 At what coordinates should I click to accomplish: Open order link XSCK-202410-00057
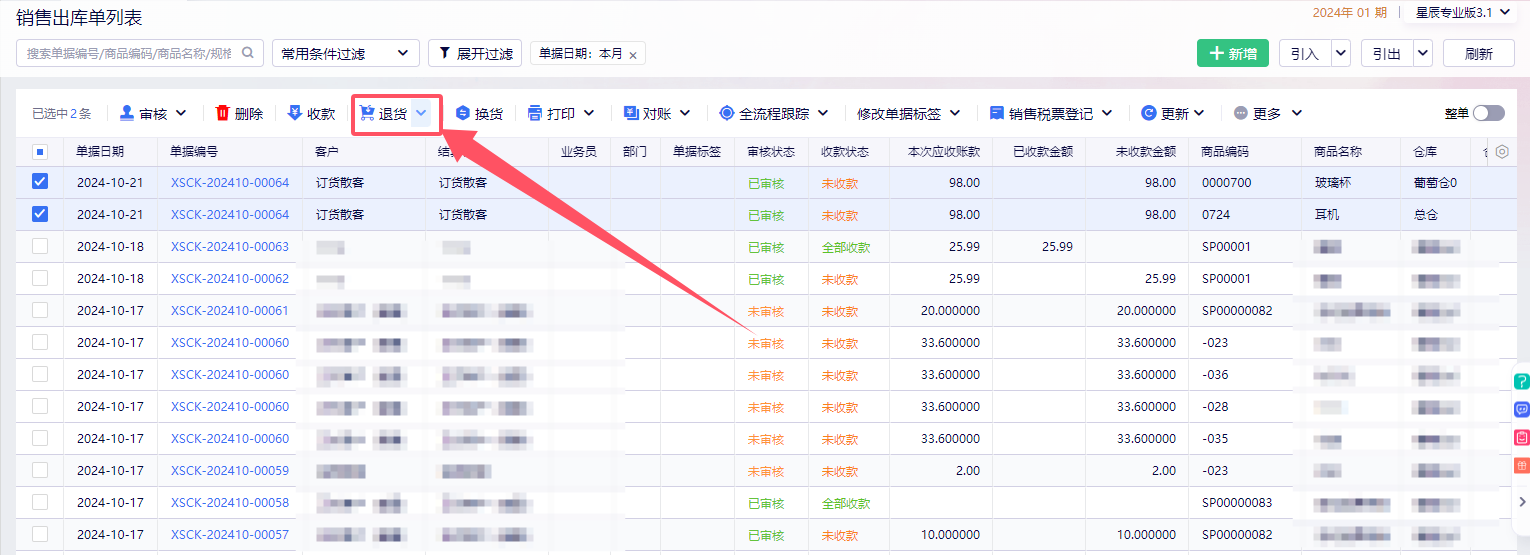coord(230,534)
